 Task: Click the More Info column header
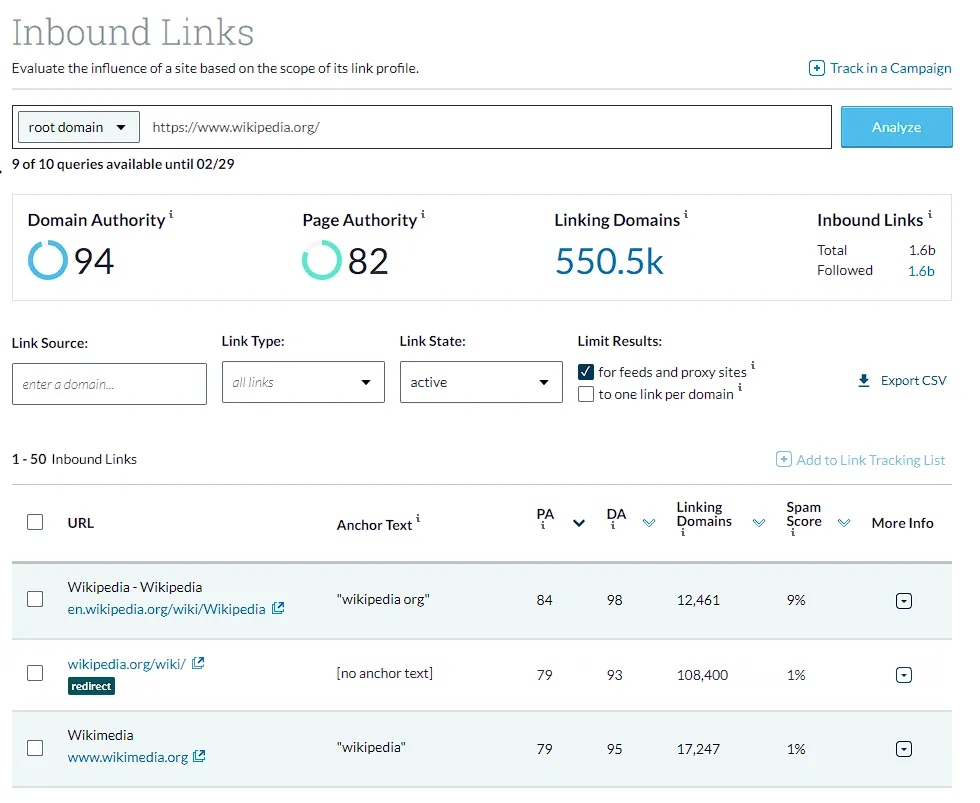coord(902,523)
